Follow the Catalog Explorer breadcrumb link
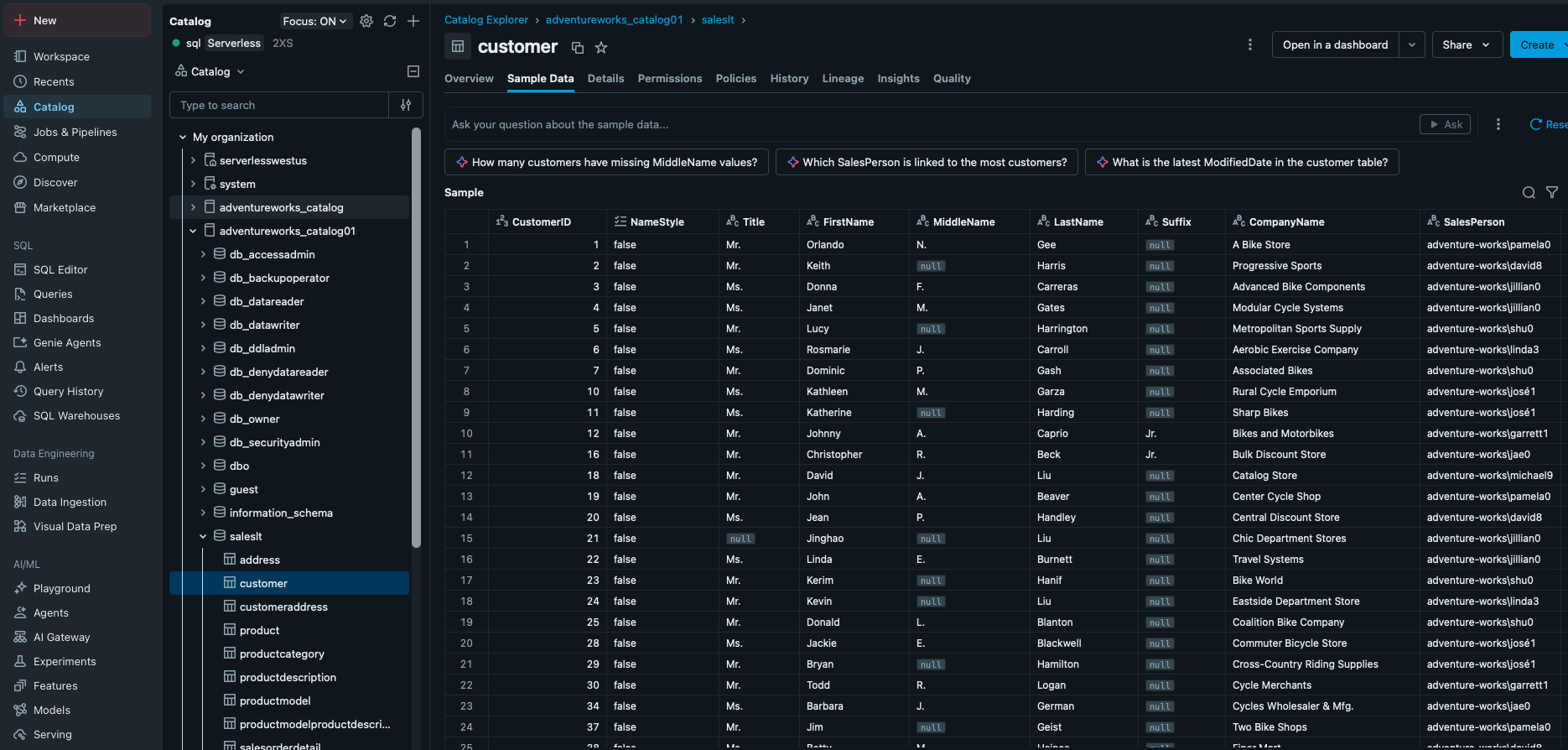Image resolution: width=1568 pixels, height=750 pixels. point(486,19)
